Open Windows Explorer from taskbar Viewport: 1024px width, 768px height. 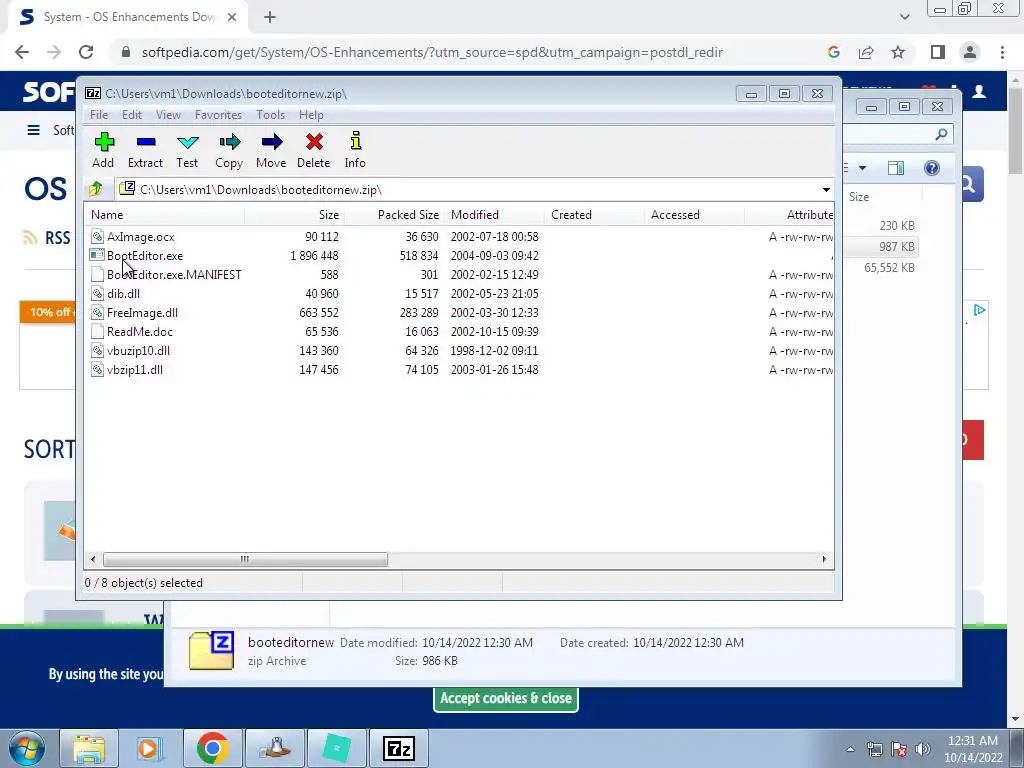point(89,748)
